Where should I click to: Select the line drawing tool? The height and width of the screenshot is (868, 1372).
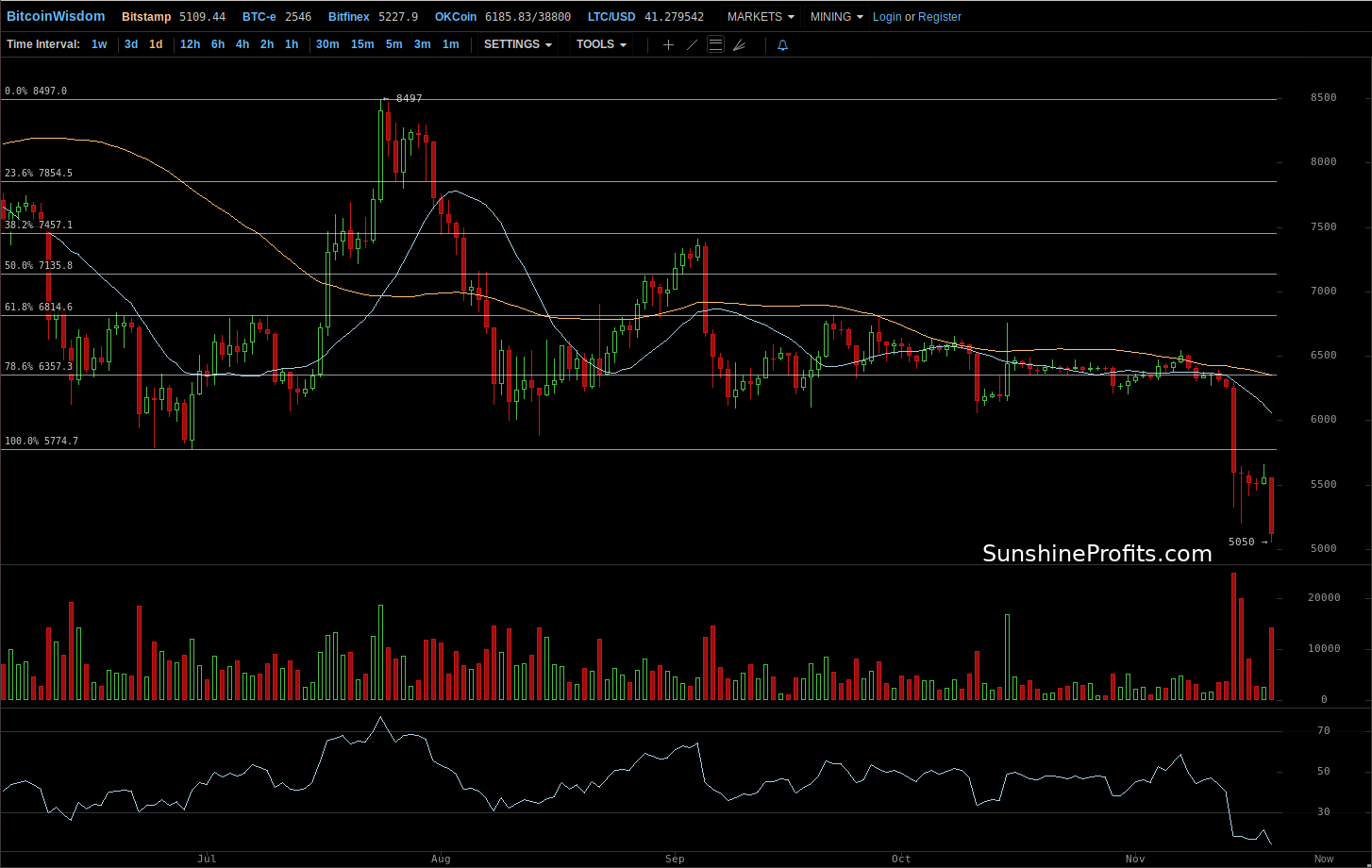pos(692,44)
